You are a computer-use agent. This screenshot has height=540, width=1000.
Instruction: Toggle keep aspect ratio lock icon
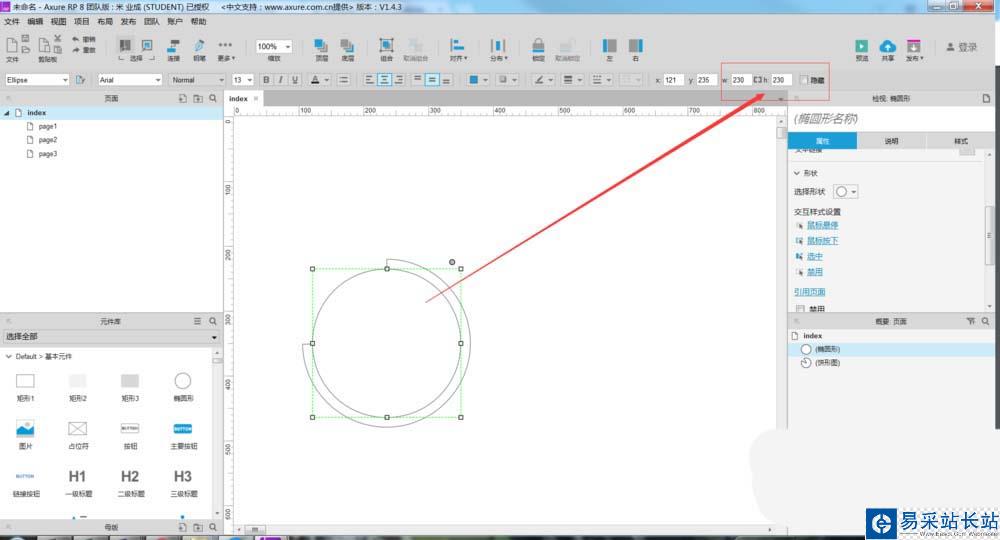point(758,80)
